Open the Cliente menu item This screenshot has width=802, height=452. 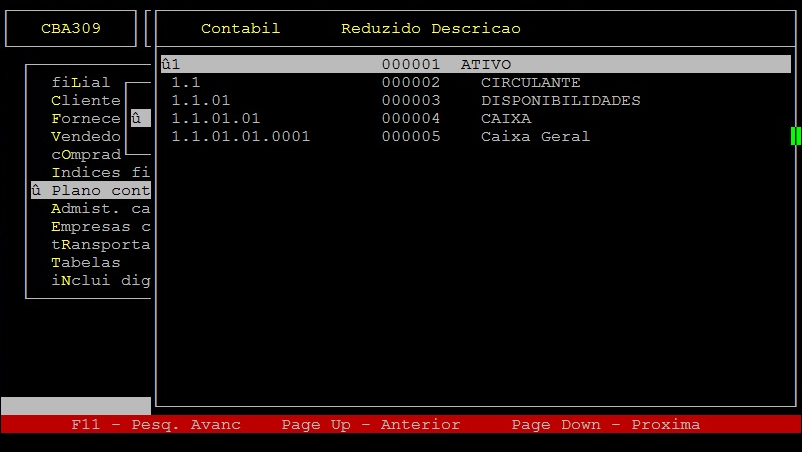pyautogui.click(x=85, y=100)
